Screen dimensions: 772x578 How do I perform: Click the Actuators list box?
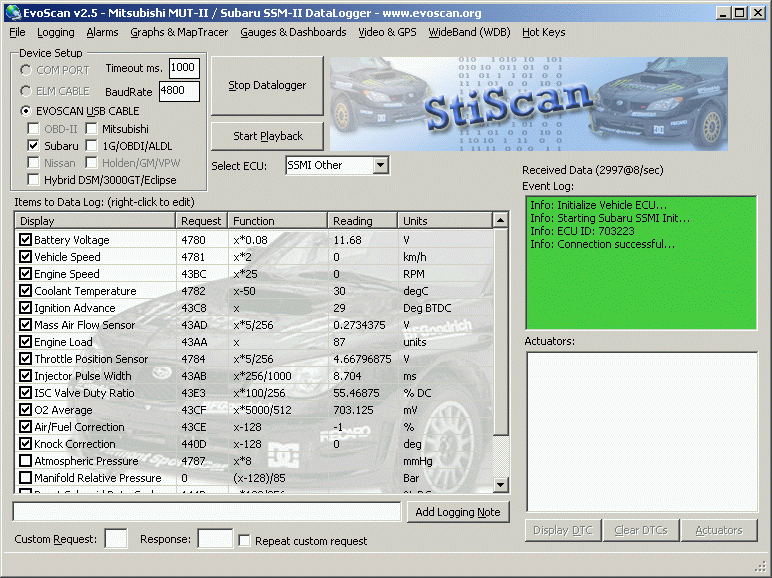coord(642,432)
